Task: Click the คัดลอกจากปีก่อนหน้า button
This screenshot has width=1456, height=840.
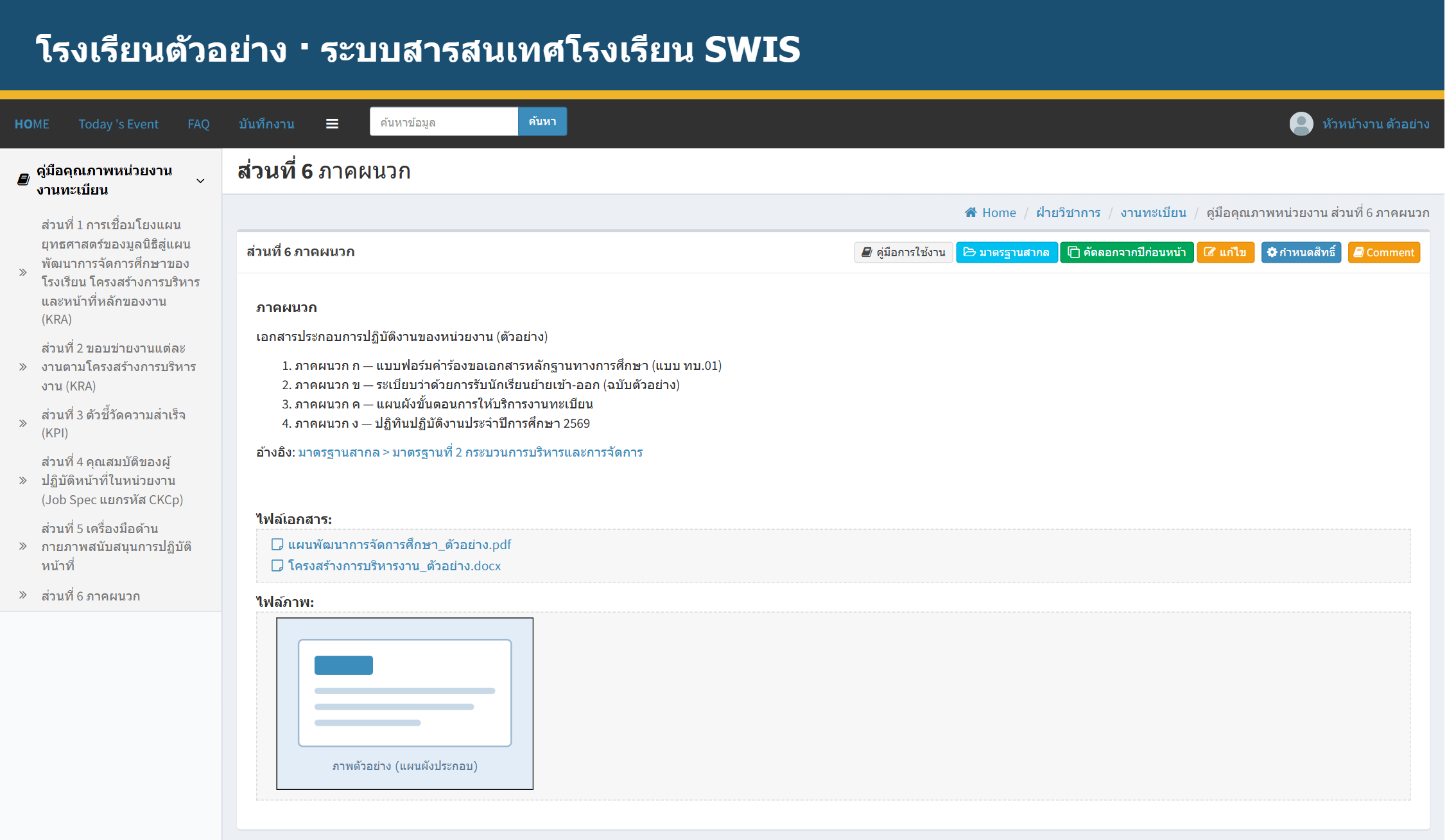Action: (1127, 252)
